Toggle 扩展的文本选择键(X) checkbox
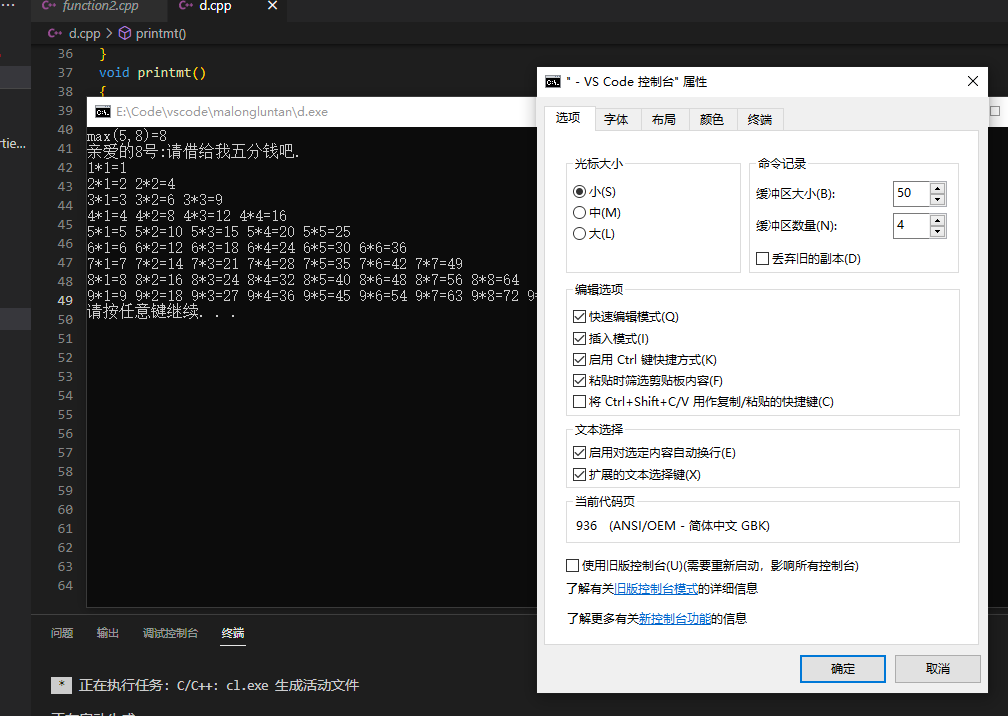This screenshot has width=1008, height=716. click(579, 475)
